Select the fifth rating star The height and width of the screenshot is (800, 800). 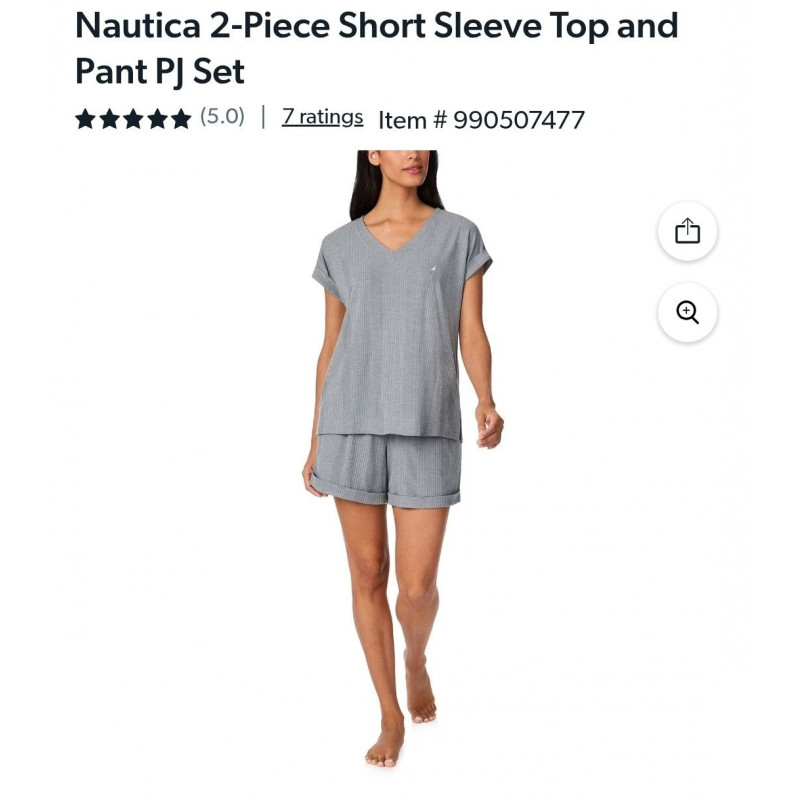tap(181, 119)
